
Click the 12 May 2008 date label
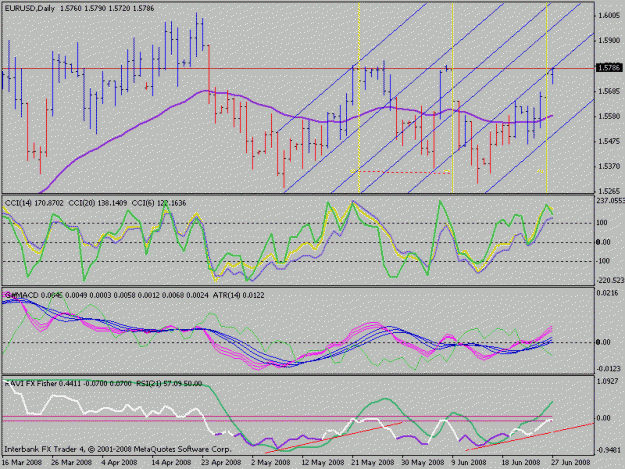tap(323, 463)
